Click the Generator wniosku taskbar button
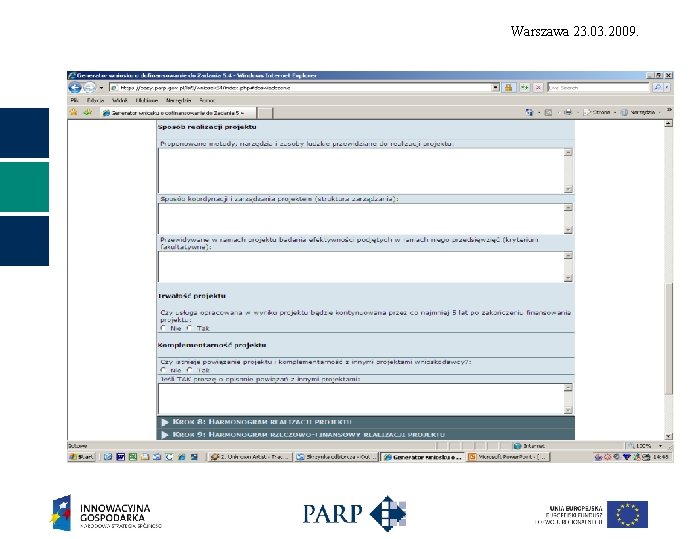 pos(422,457)
